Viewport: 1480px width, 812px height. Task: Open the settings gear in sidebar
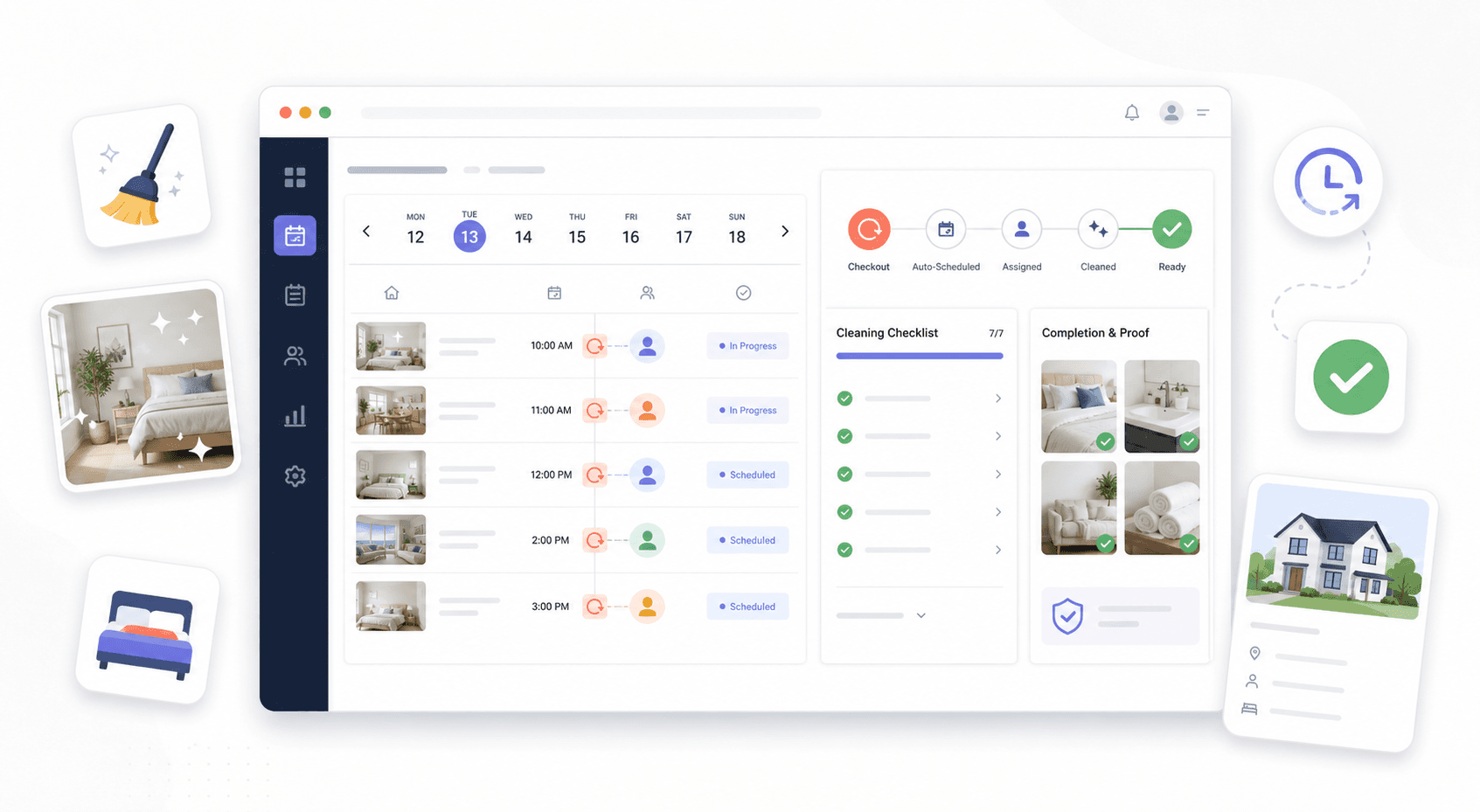pyautogui.click(x=295, y=476)
